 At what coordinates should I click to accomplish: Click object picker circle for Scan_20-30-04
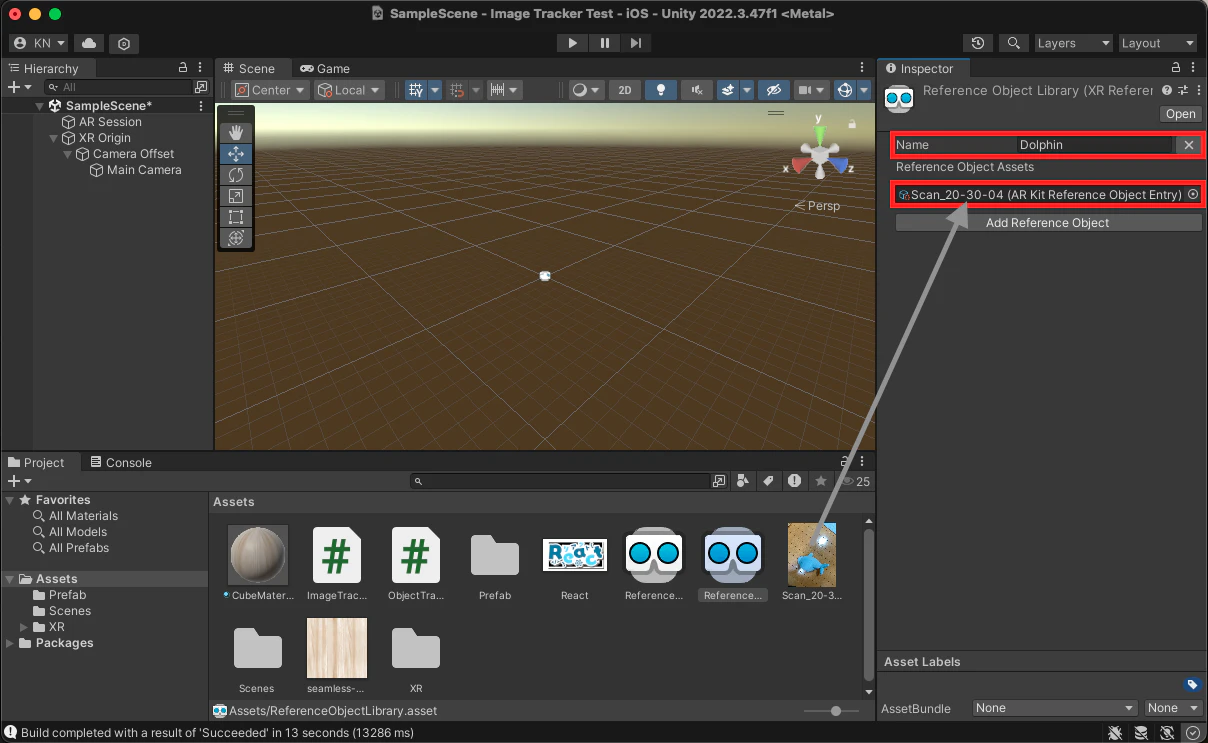click(1193, 195)
